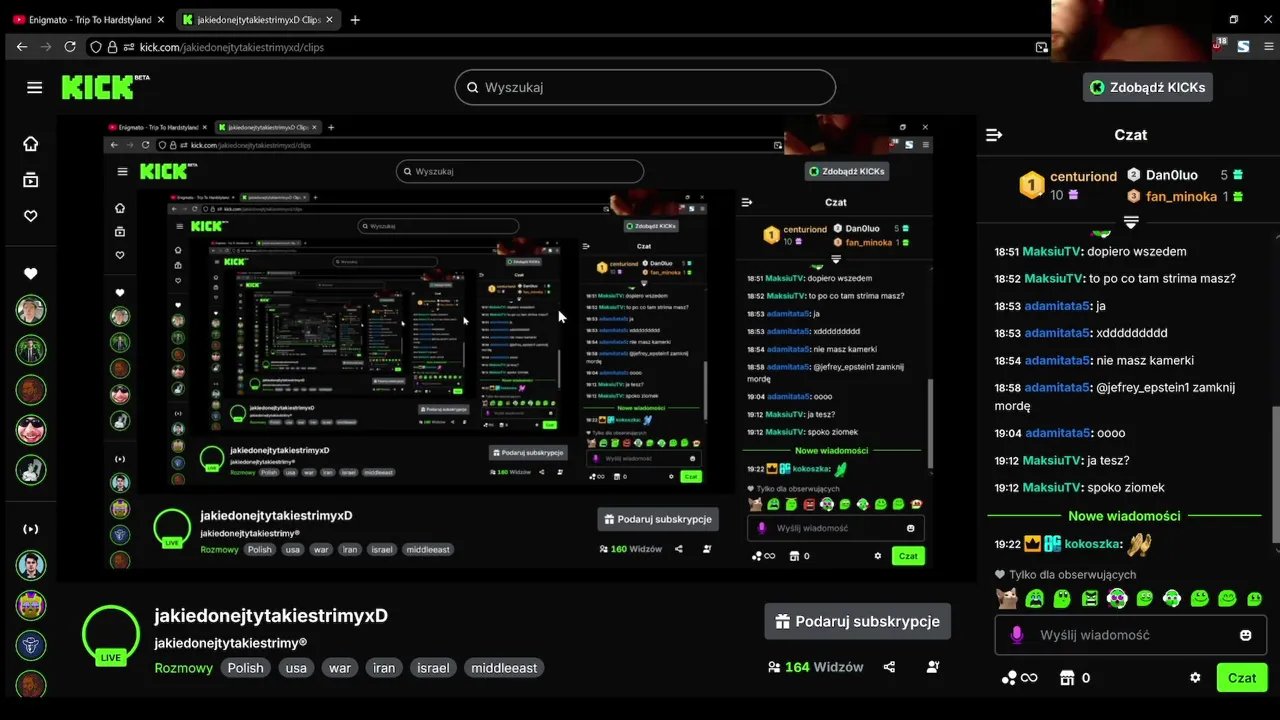Open the browse categories icon in sidebar
The width and height of the screenshot is (1280, 720).
[31, 180]
